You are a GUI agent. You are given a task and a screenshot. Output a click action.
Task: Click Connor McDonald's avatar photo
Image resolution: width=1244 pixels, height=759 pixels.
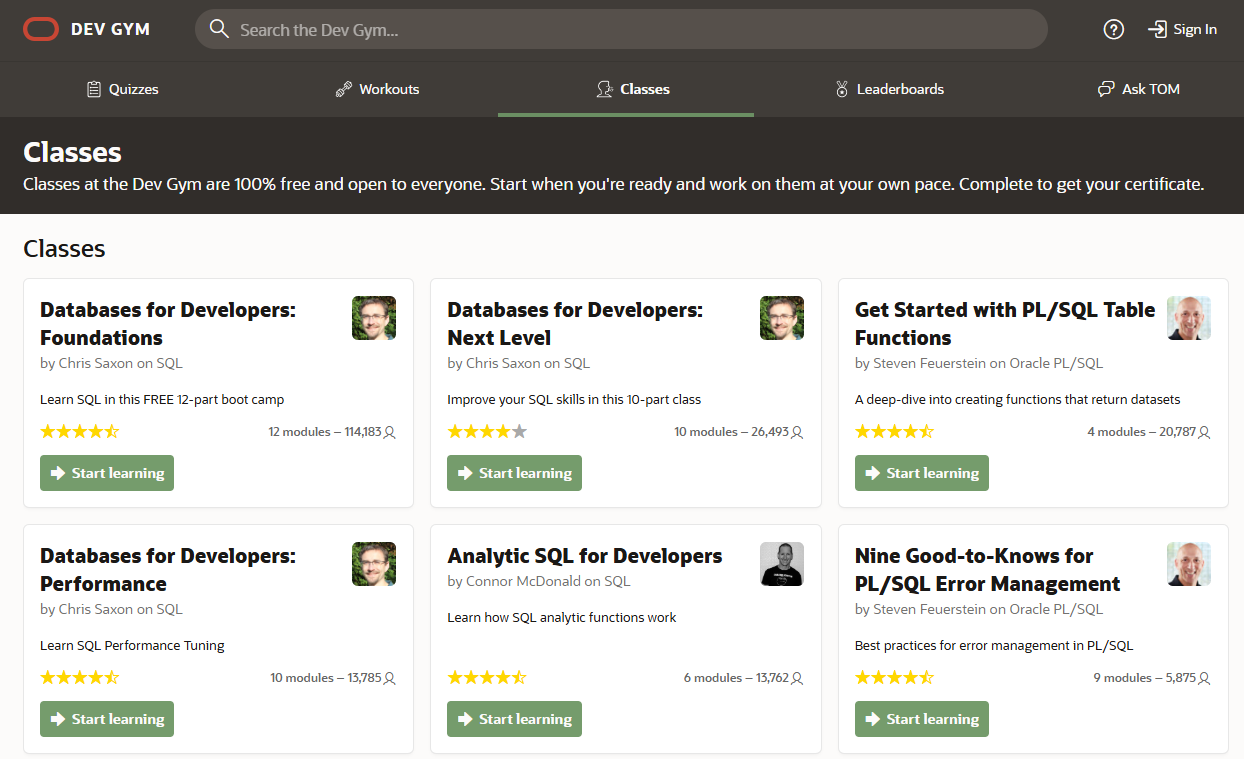[781, 564]
